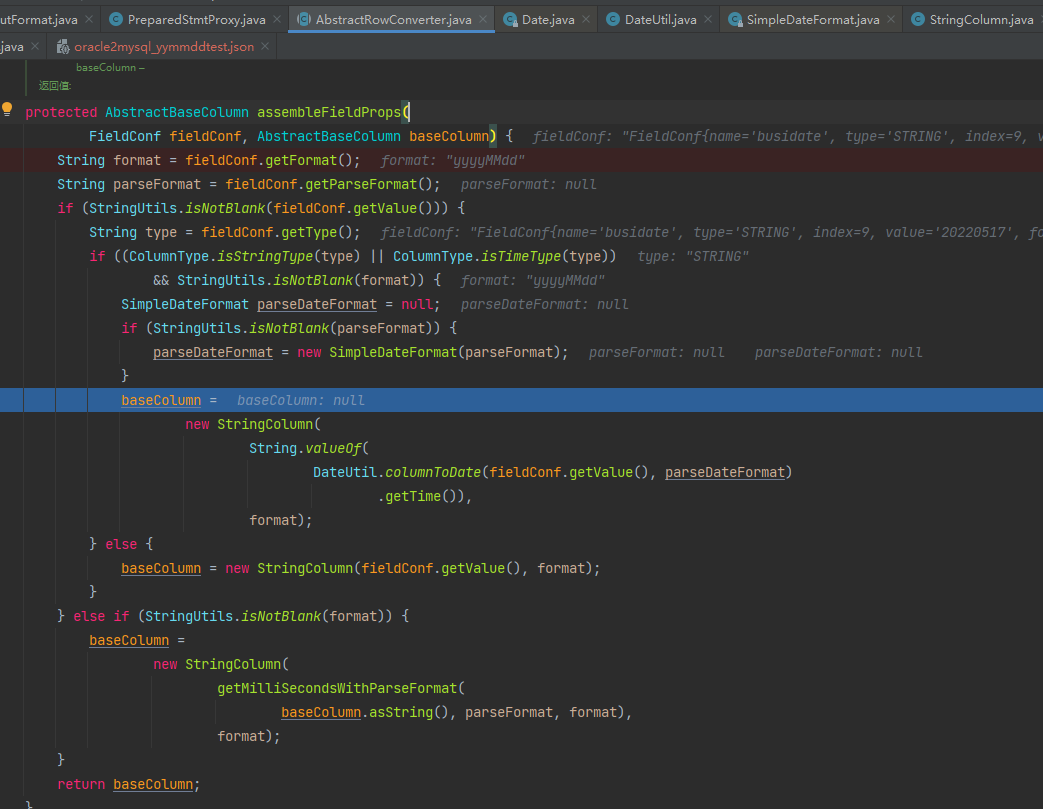Open the StringColumn.java tab

[981, 20]
